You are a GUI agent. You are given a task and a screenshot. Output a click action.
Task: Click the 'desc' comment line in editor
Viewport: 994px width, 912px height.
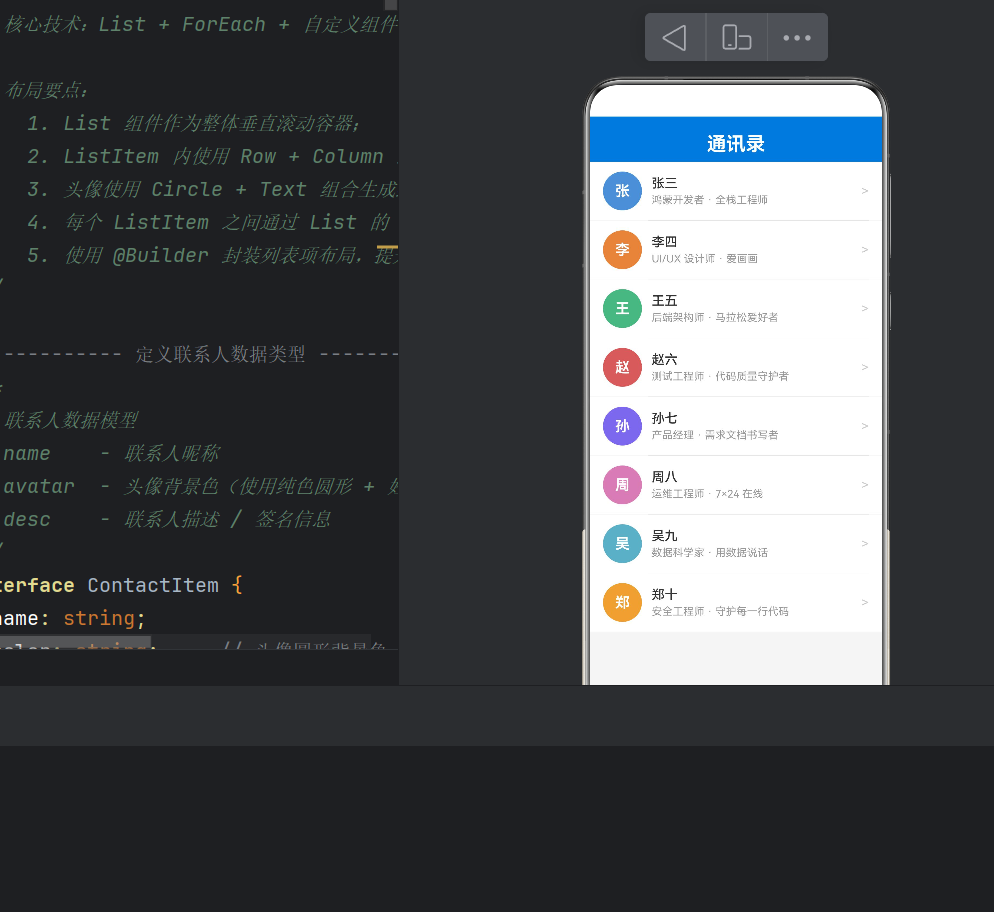tap(167, 519)
